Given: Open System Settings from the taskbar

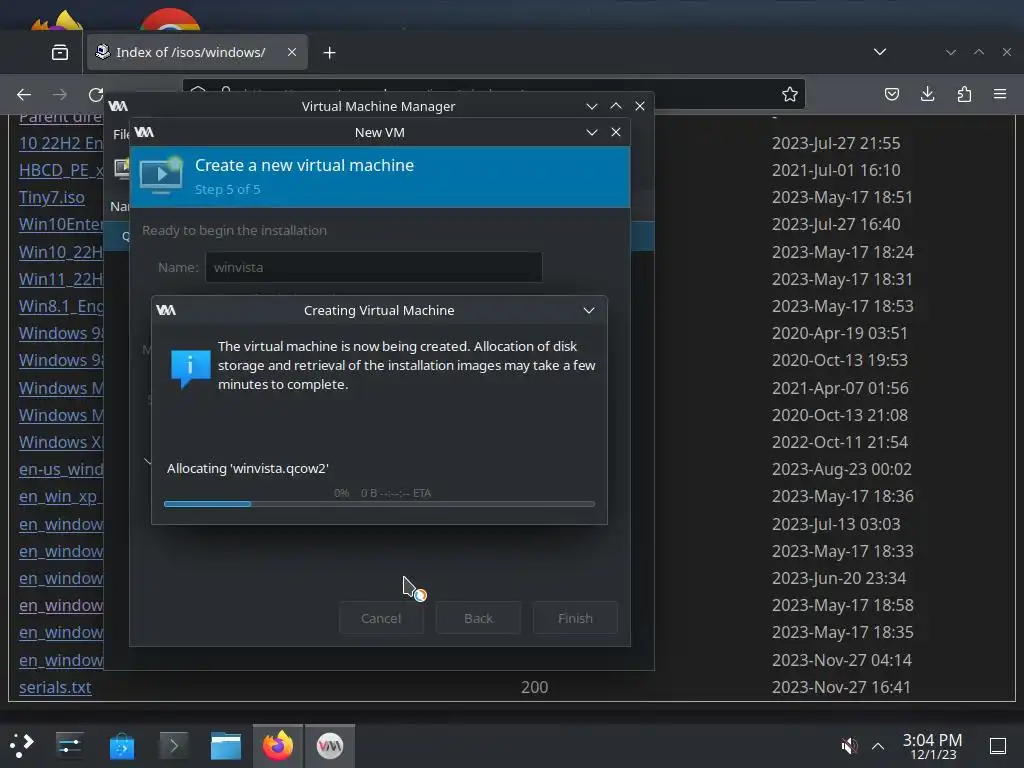Looking at the screenshot, I should point(69,746).
